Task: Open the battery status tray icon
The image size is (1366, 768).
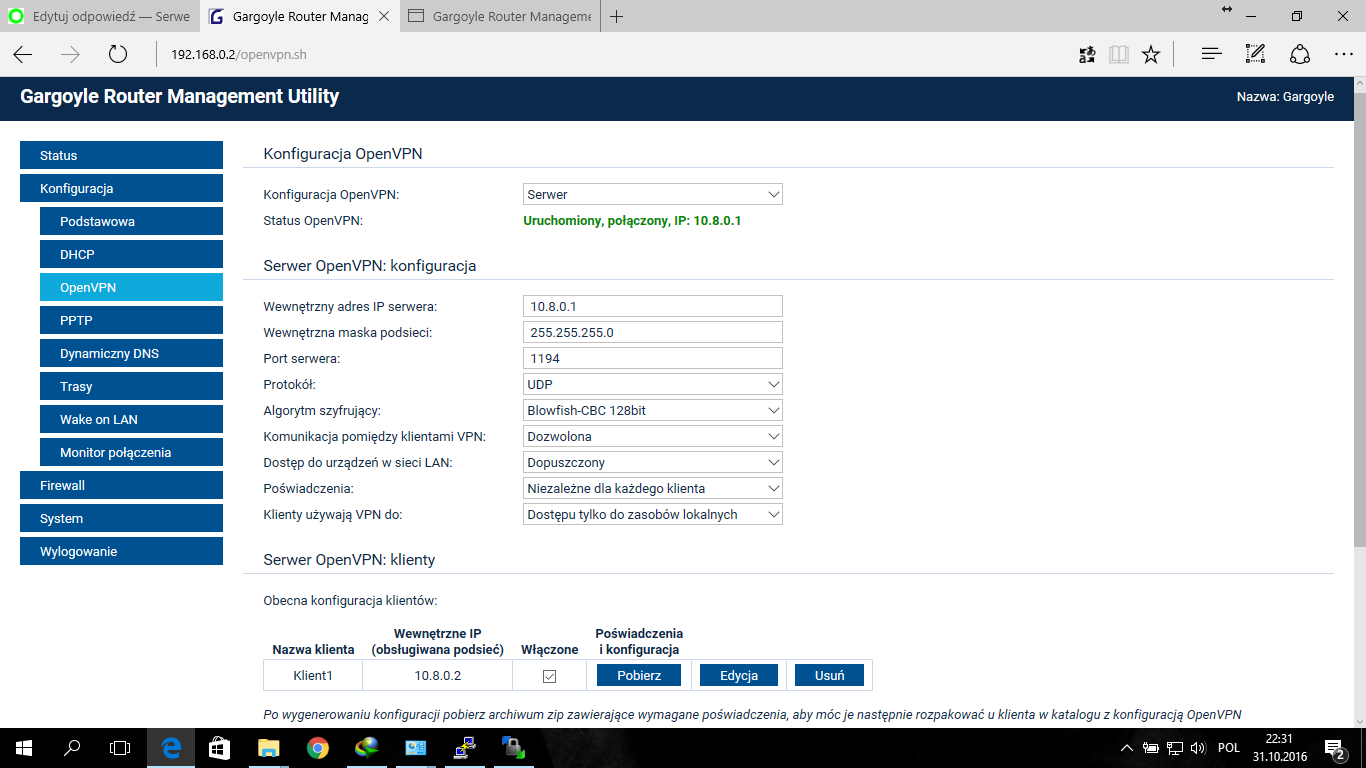Action: click(x=1151, y=747)
